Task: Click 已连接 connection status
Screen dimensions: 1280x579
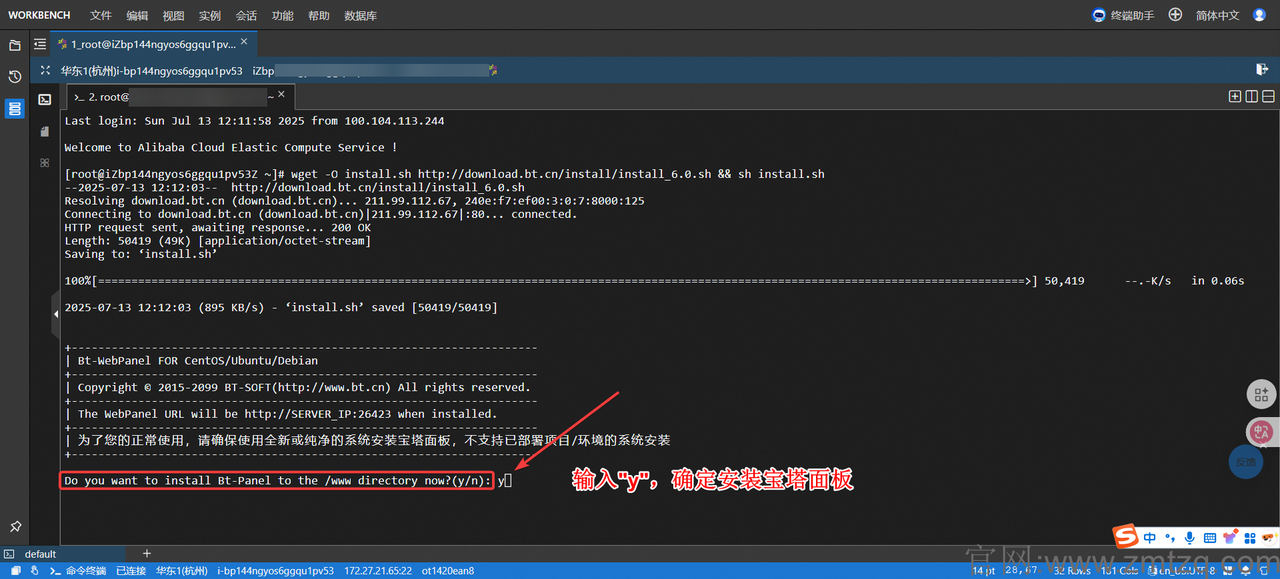Action: pyautogui.click(x=131, y=571)
